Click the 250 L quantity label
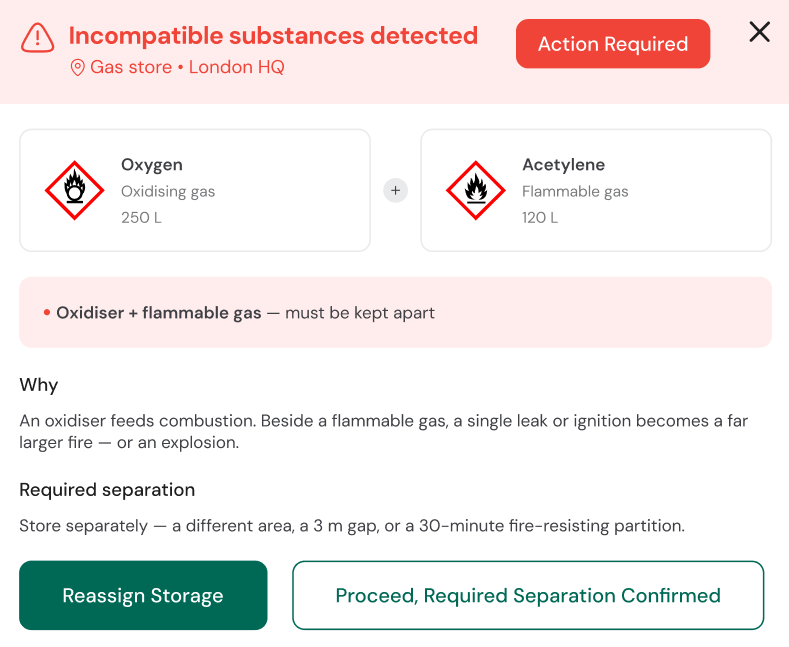Image resolution: width=789 pixels, height=647 pixels. click(141, 217)
